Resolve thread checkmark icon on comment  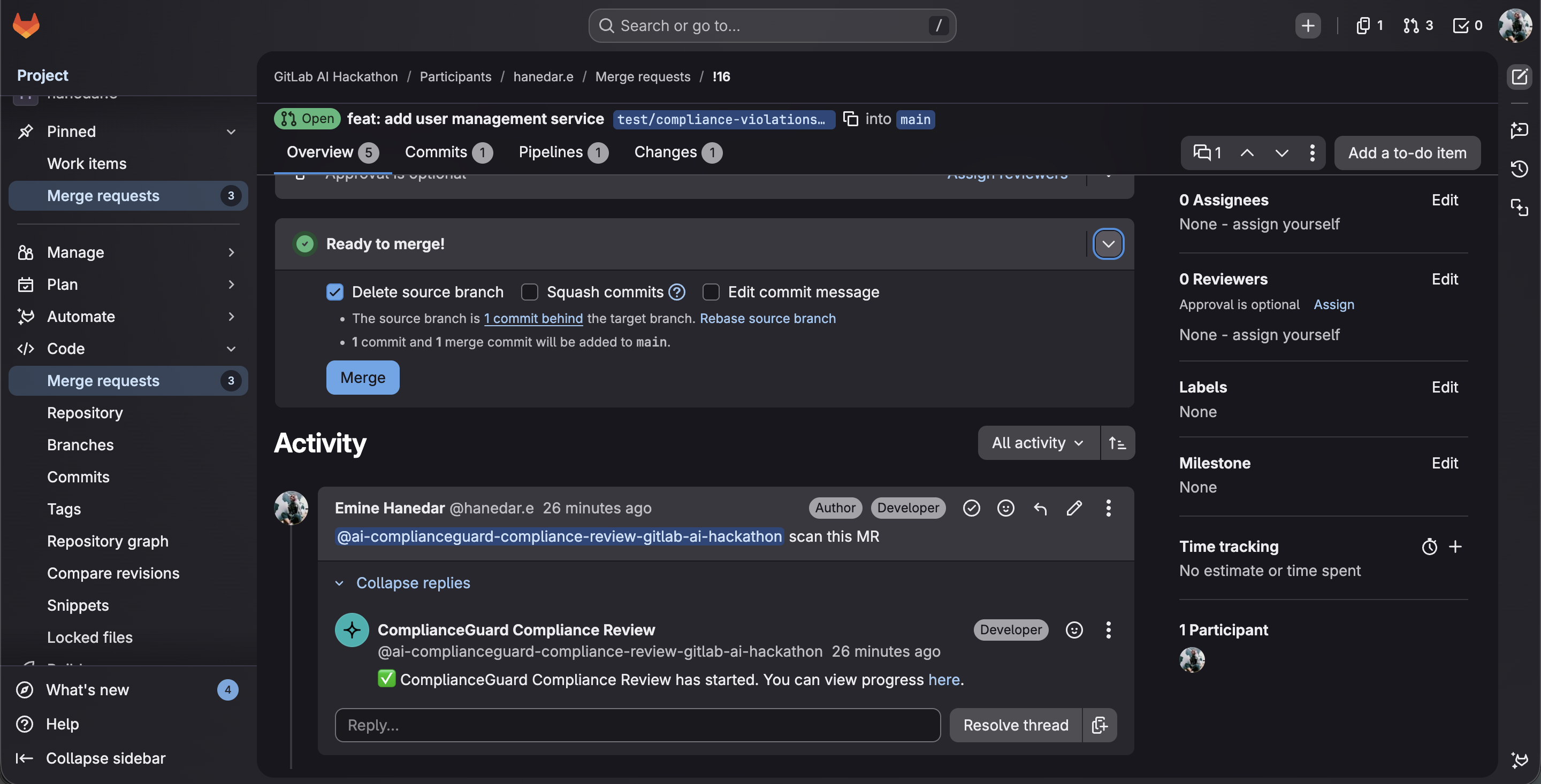[971, 508]
